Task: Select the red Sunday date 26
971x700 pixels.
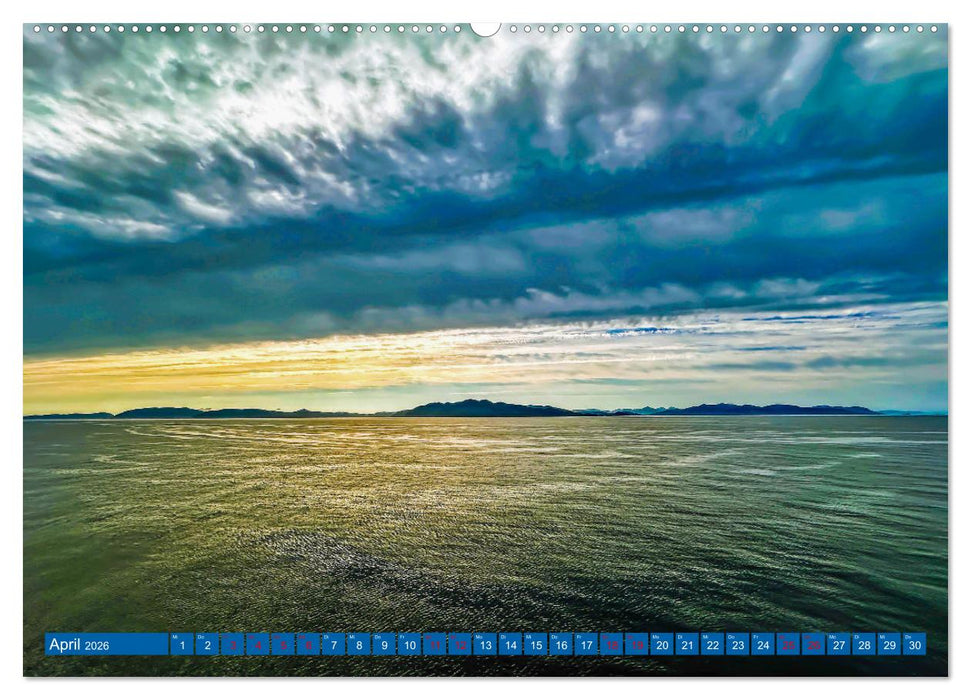Action: click(813, 644)
